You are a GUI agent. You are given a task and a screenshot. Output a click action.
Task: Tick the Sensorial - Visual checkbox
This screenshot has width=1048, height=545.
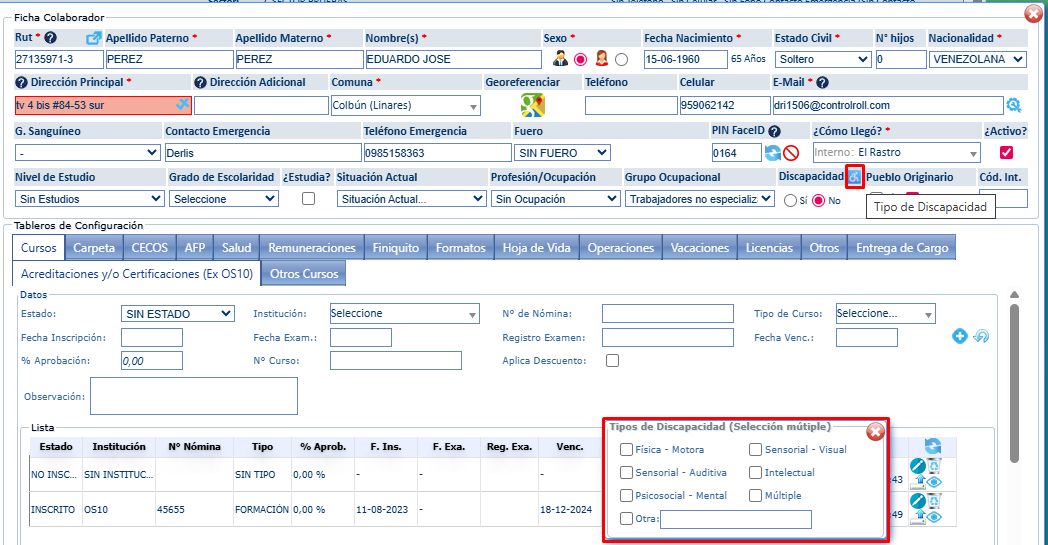(x=756, y=450)
